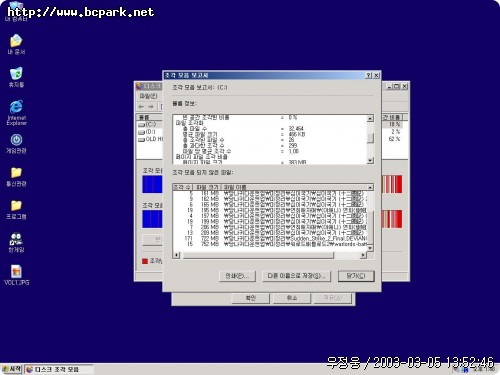500x375 pixels.
Task: Click down arrow of file list vertical scrollbar
Action: pos(370,248)
